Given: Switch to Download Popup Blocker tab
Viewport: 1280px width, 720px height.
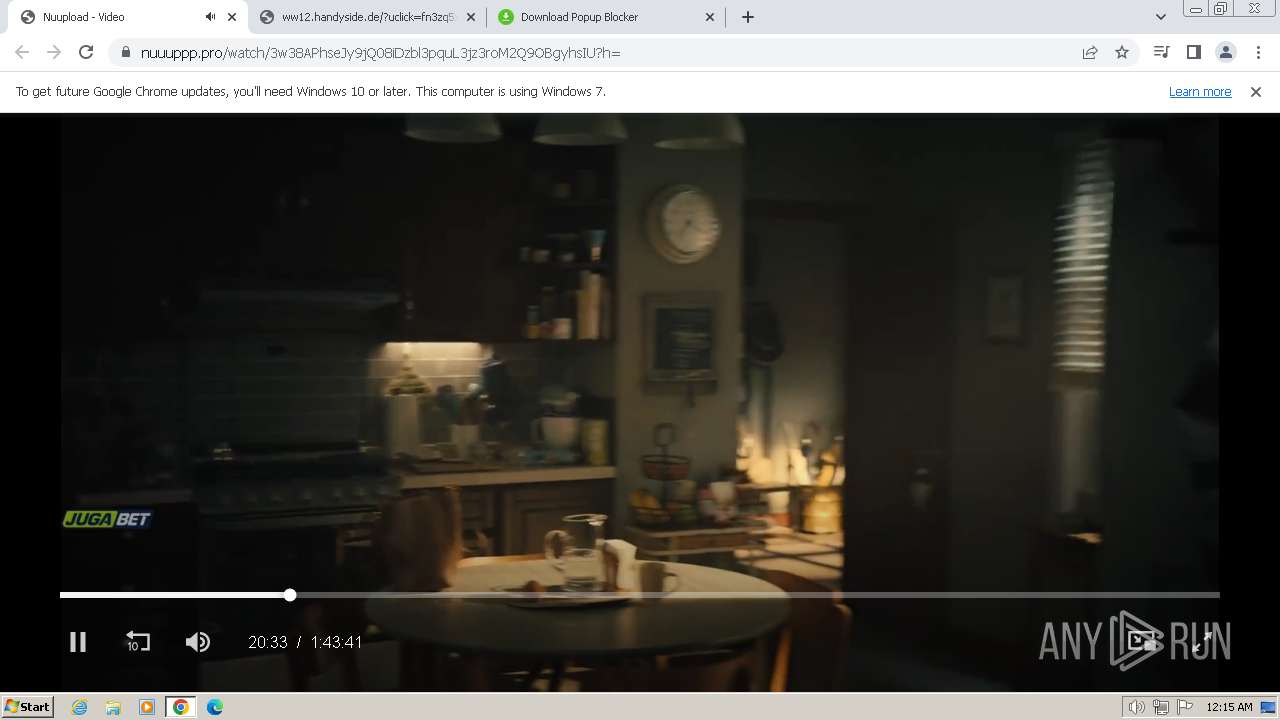Looking at the screenshot, I should 606,17.
